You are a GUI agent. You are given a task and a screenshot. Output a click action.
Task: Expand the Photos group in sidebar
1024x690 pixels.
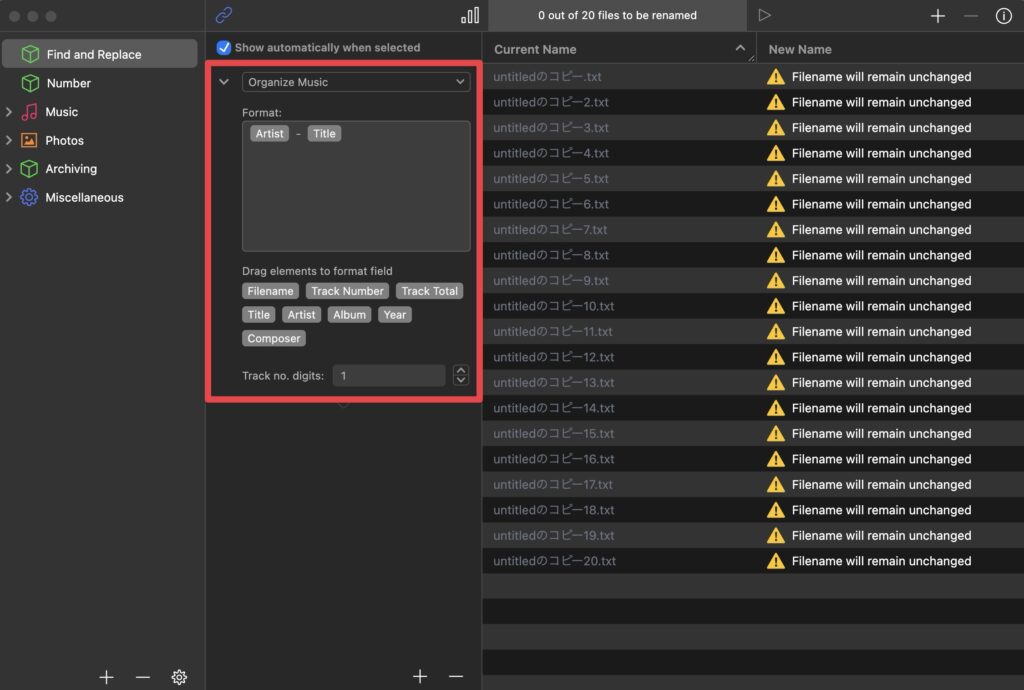tap(9, 141)
